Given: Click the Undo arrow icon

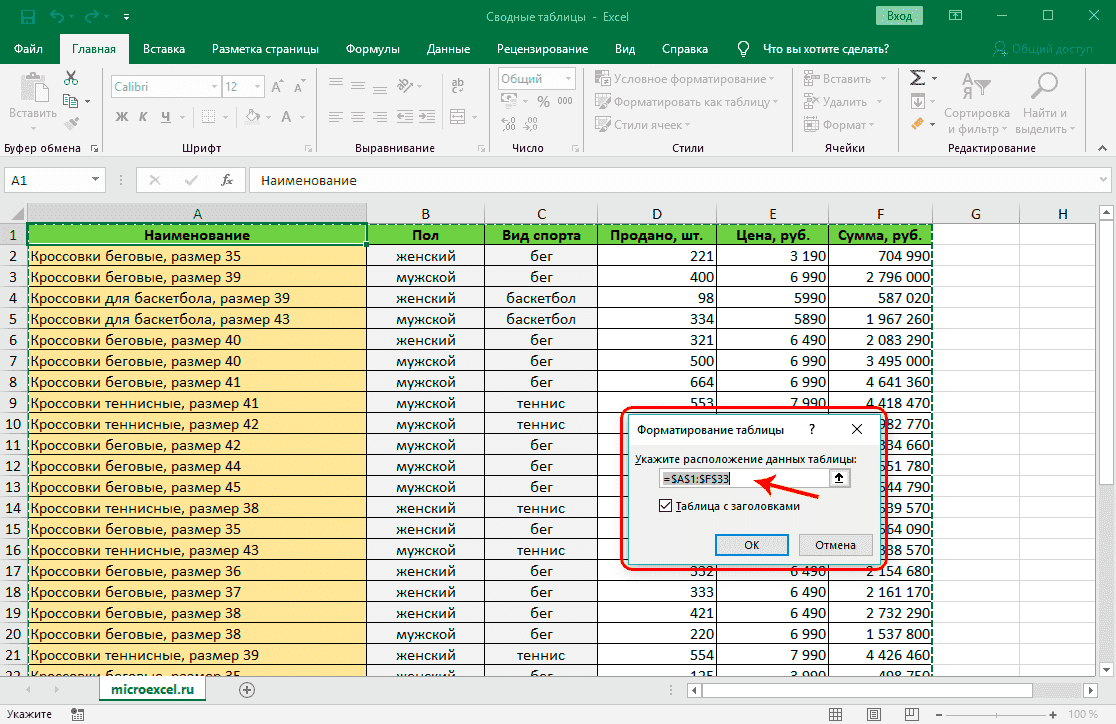Looking at the screenshot, I should (x=59, y=17).
